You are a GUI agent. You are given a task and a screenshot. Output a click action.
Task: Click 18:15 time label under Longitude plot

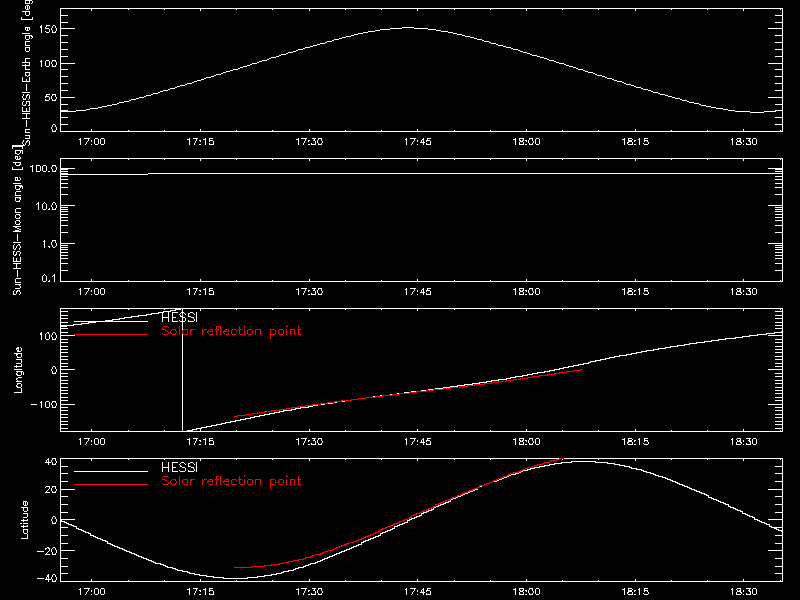click(635, 441)
